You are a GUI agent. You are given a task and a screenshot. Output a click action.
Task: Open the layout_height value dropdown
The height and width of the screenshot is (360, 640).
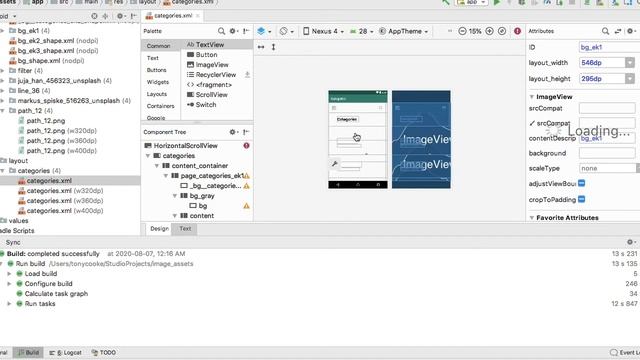(630, 78)
